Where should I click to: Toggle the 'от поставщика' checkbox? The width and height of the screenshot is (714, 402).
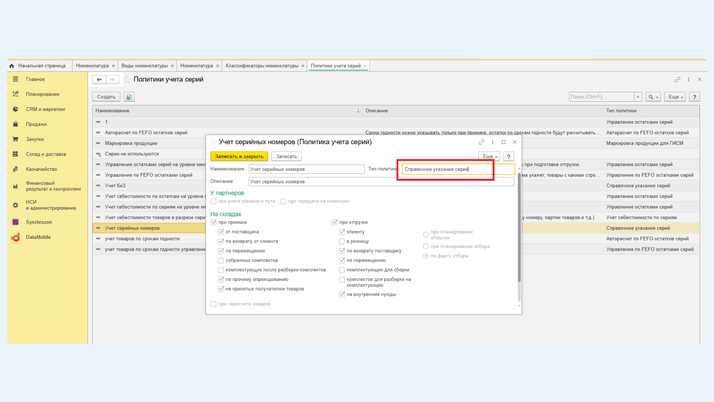(221, 232)
